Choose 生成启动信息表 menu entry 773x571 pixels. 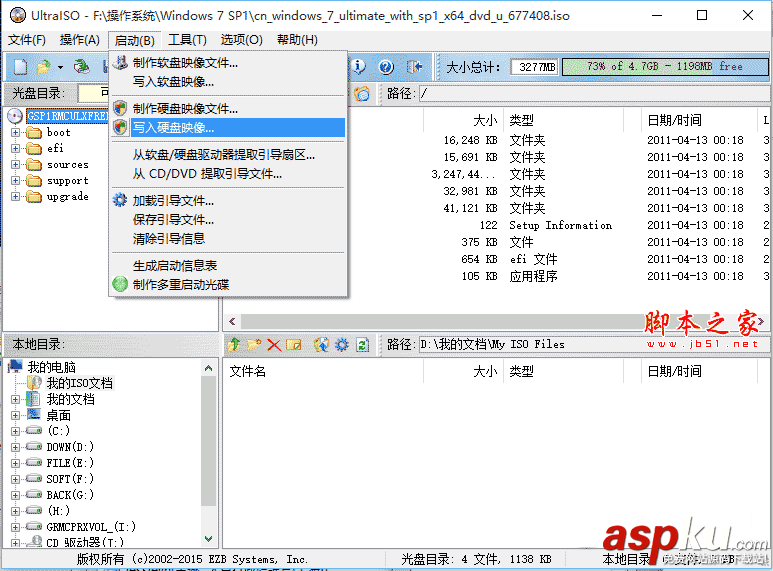coord(228,266)
